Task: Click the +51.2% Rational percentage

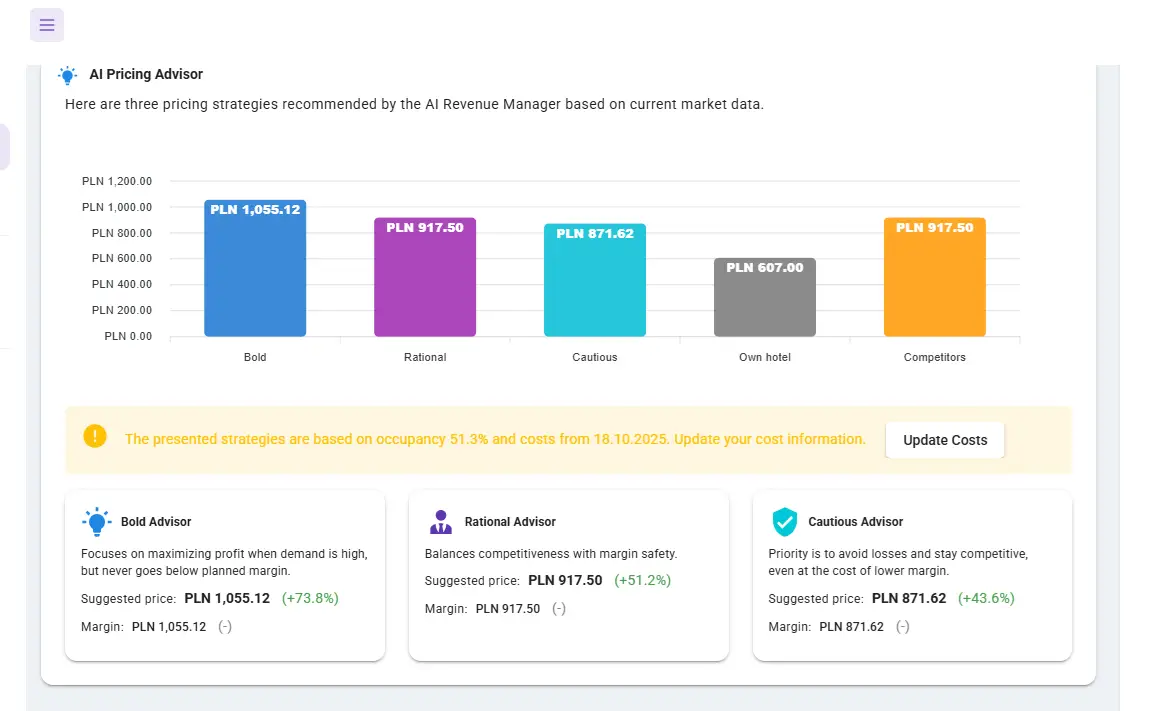Action: click(642, 580)
